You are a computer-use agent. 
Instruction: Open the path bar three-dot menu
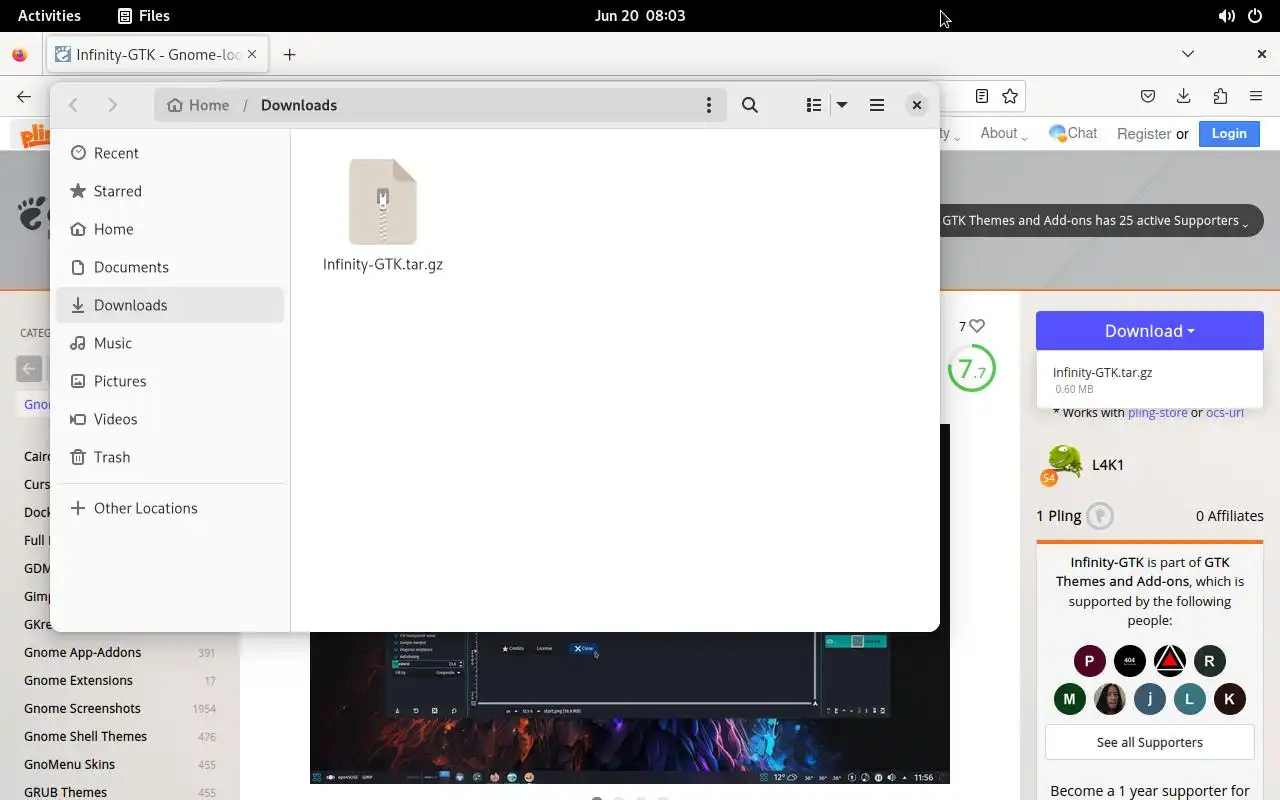point(709,105)
